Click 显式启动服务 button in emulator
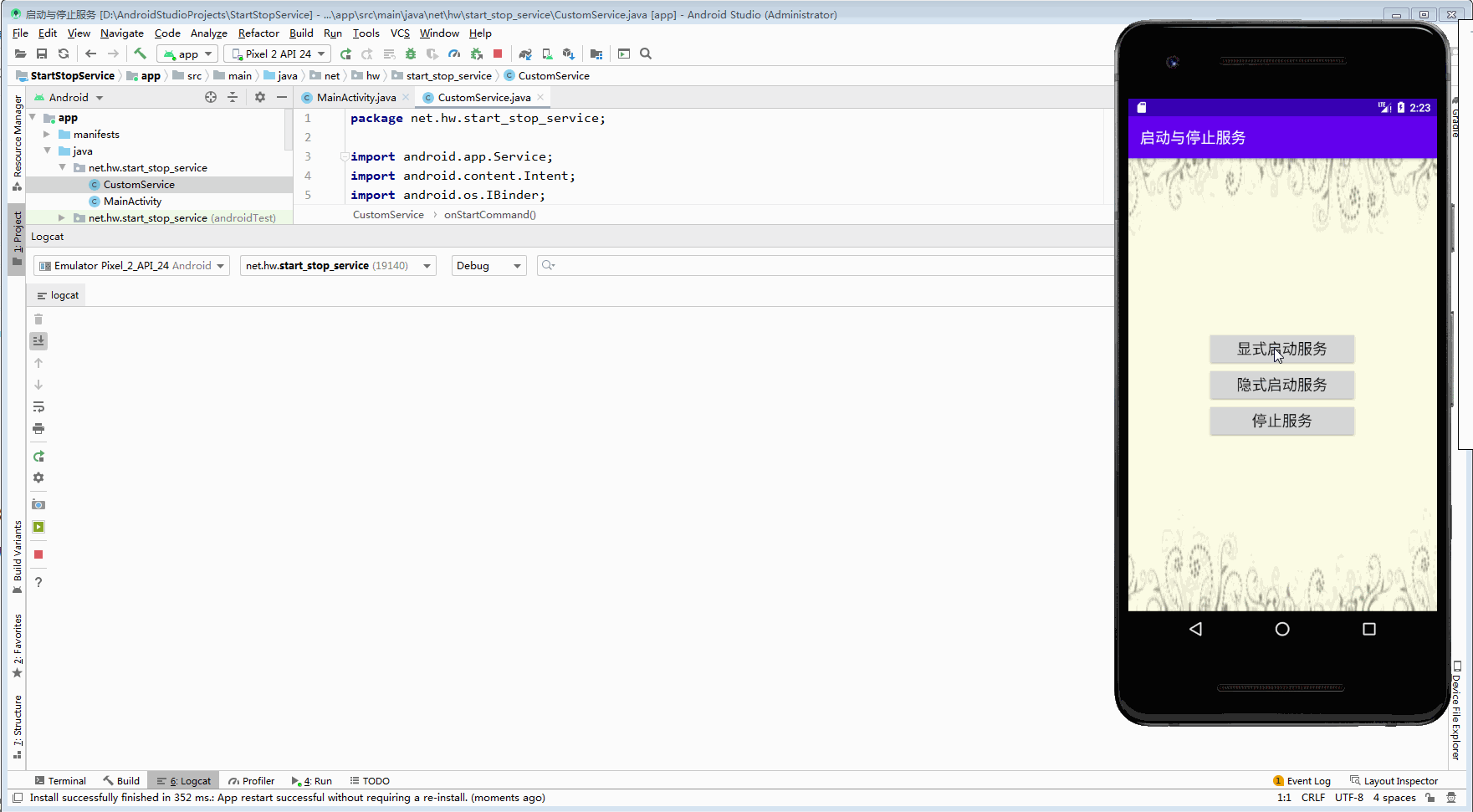Screen dimensions: 1473x812 click(1281, 349)
